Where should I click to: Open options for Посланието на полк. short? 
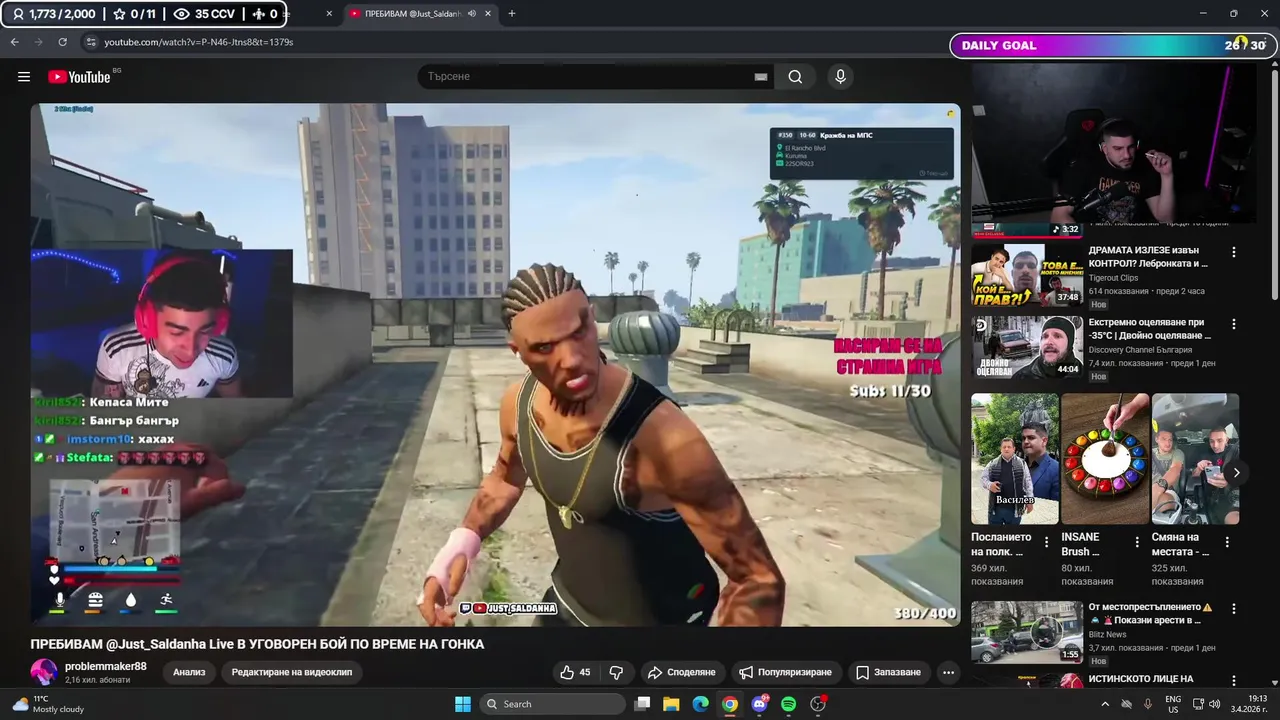click(x=1046, y=542)
